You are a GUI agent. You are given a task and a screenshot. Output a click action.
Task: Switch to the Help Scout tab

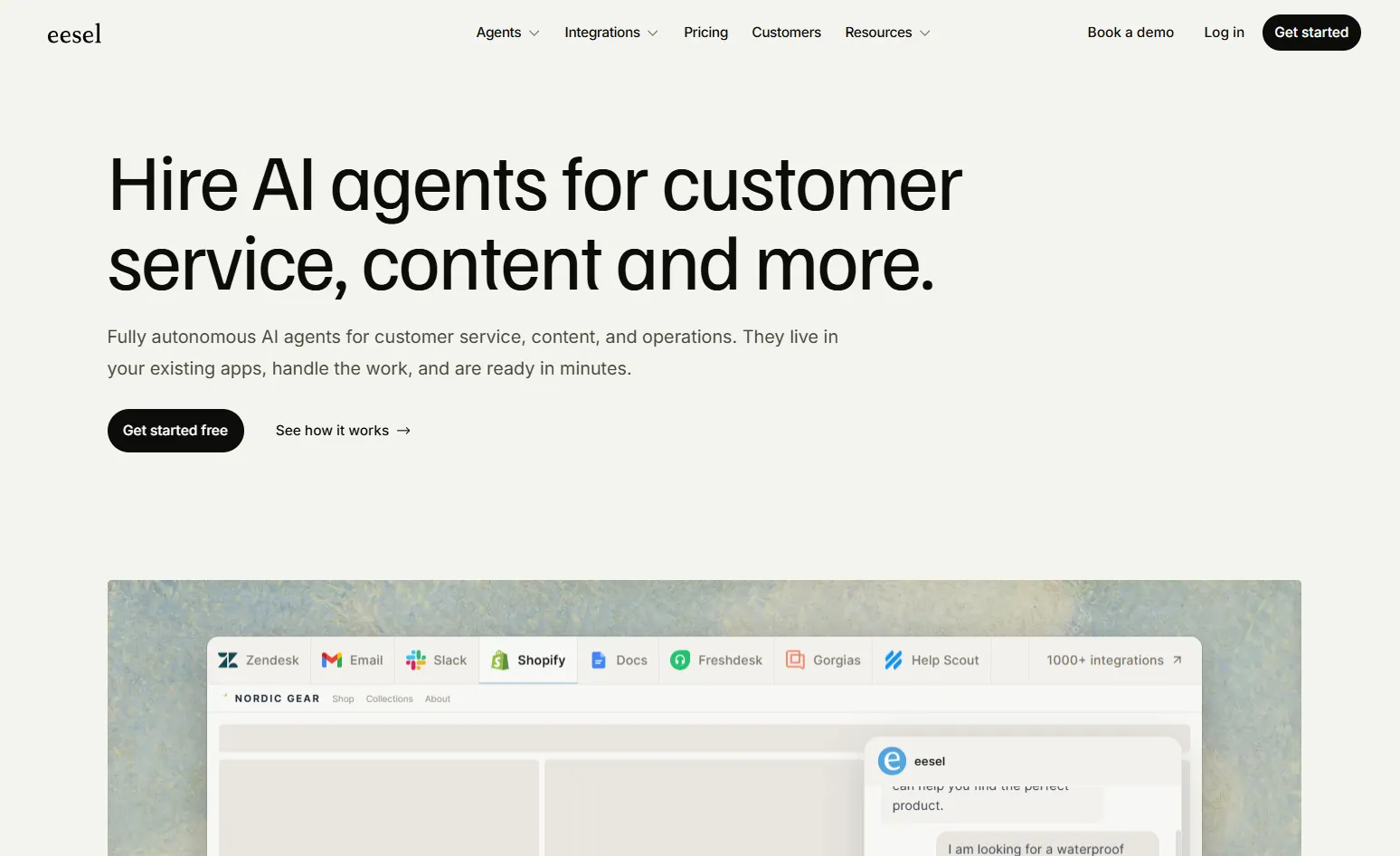coord(932,661)
